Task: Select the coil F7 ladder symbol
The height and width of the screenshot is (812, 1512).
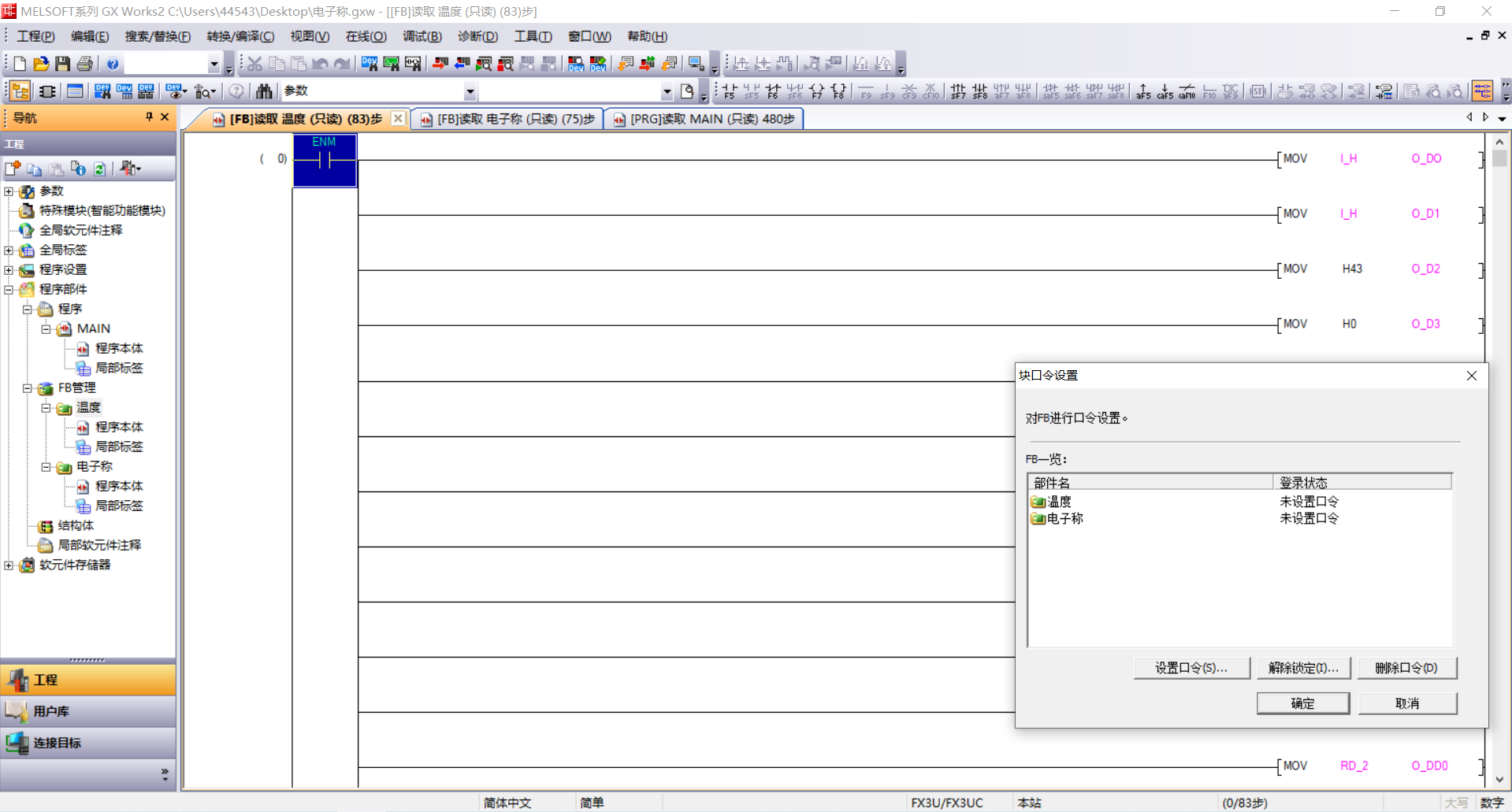Action: (x=817, y=91)
